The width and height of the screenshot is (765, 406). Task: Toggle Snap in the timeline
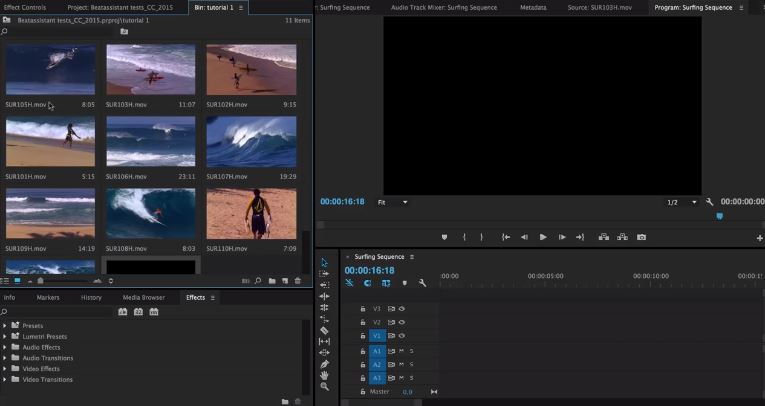coord(367,283)
